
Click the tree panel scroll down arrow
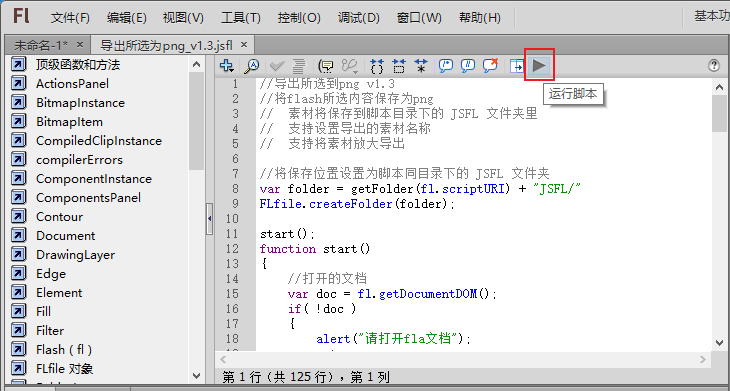point(196,375)
